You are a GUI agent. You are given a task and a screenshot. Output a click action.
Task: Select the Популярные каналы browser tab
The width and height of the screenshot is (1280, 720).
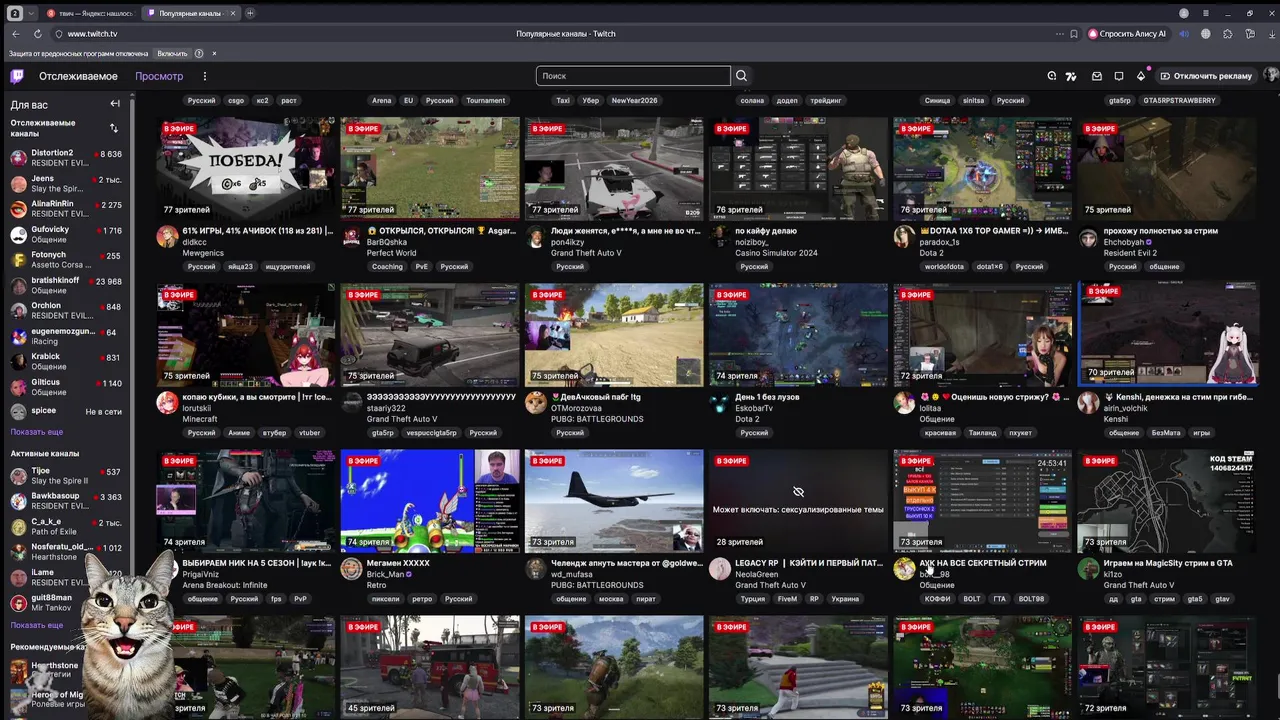coord(189,13)
